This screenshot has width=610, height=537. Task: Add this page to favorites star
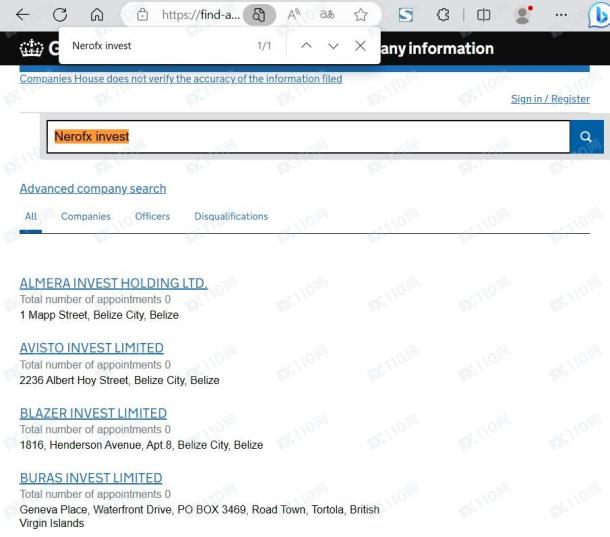pos(361,15)
